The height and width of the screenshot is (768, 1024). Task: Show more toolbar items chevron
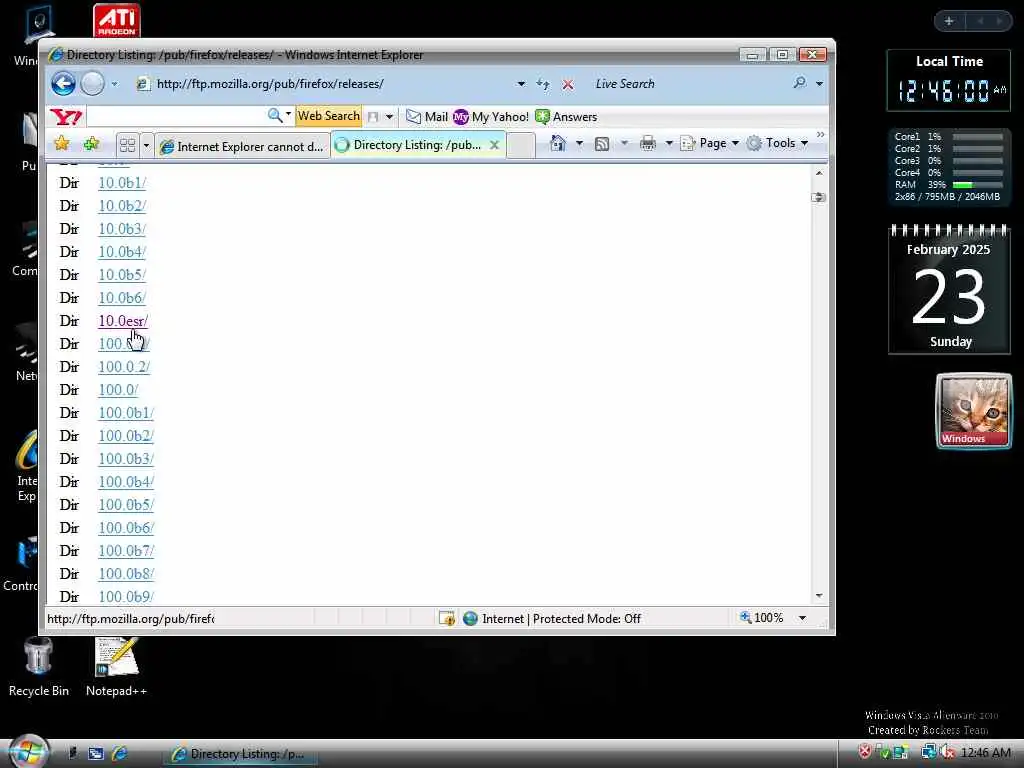pos(820,135)
